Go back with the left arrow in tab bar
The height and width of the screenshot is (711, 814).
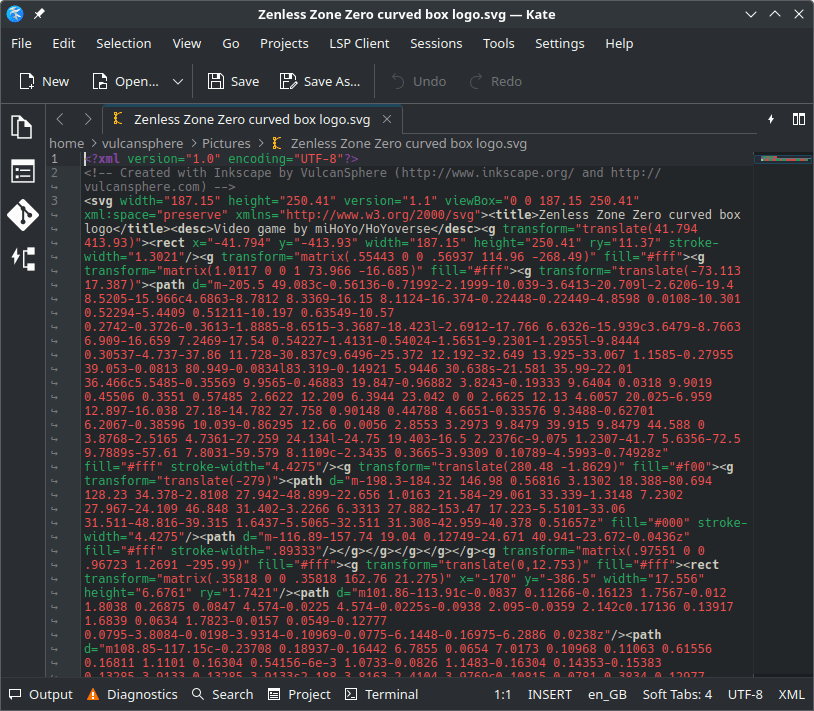(x=60, y=119)
